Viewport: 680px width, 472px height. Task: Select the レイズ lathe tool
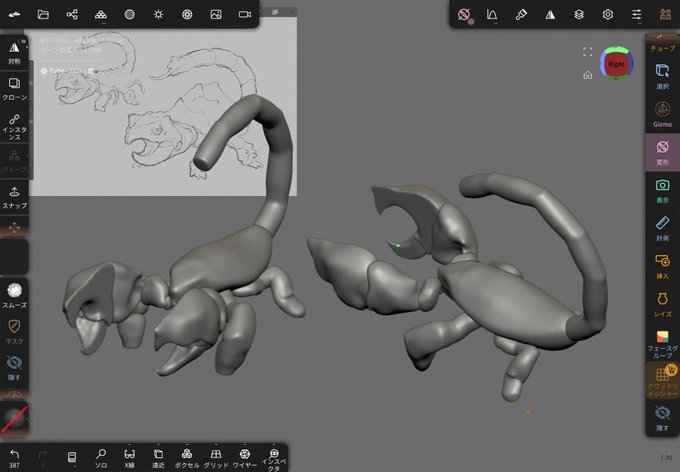(x=662, y=304)
